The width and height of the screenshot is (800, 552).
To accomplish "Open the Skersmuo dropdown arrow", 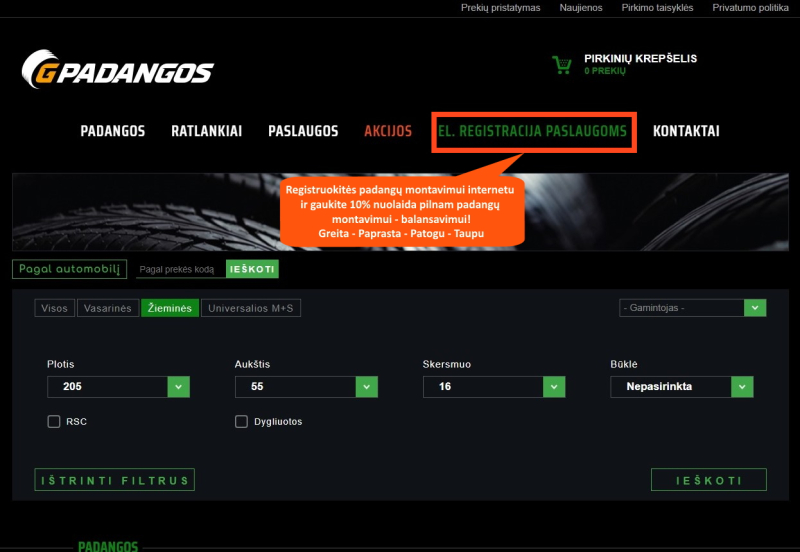I will point(554,387).
